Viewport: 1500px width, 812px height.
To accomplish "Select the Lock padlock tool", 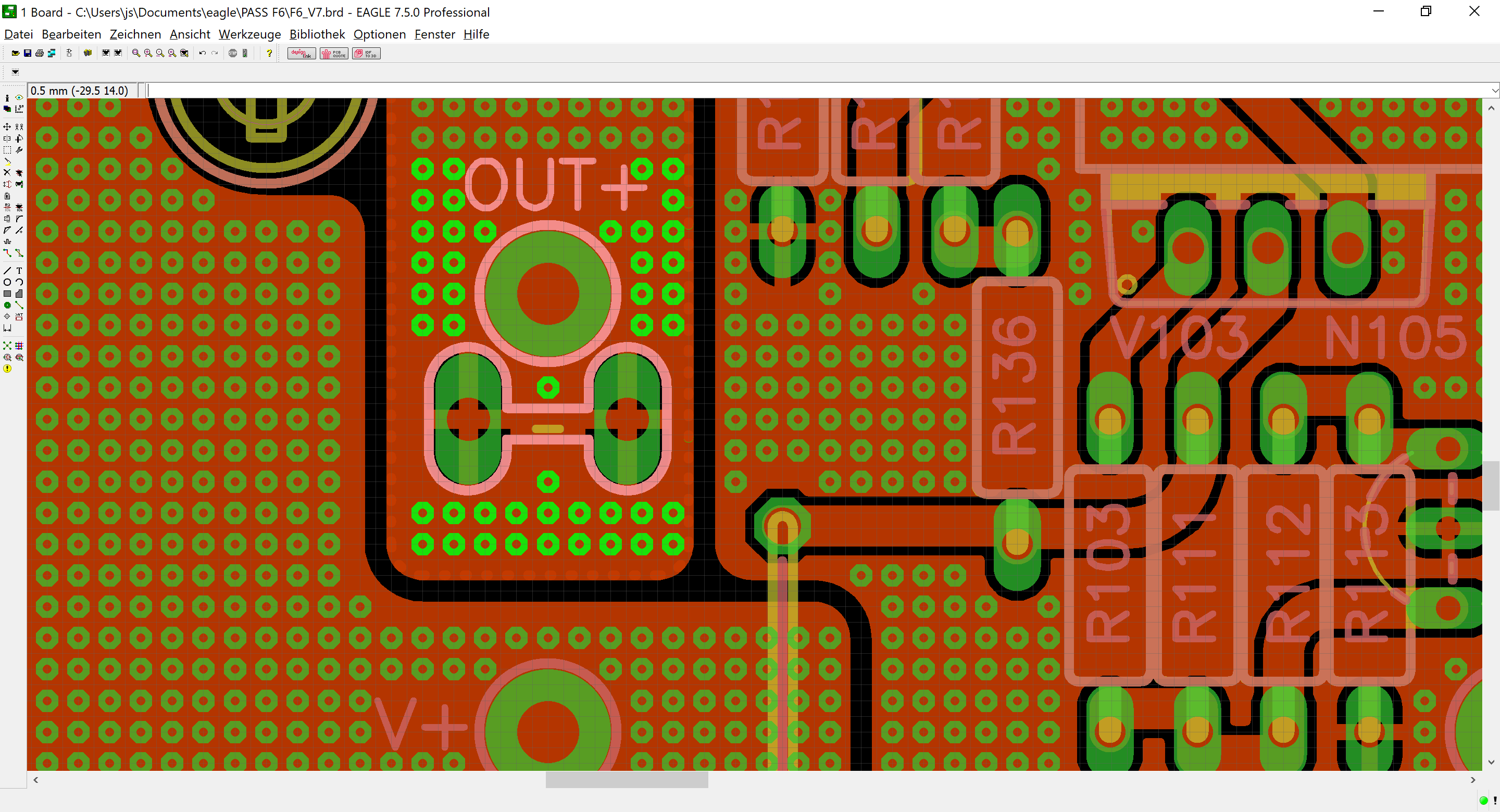I will 7,196.
